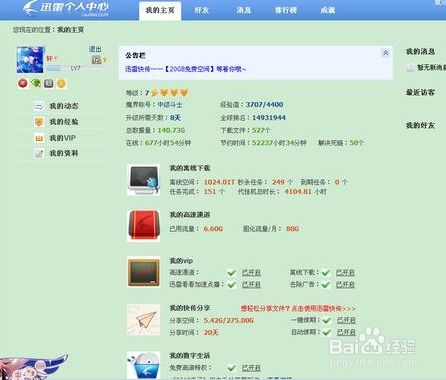Open the 迅雷快传 20GB free space announcement

click(186, 69)
